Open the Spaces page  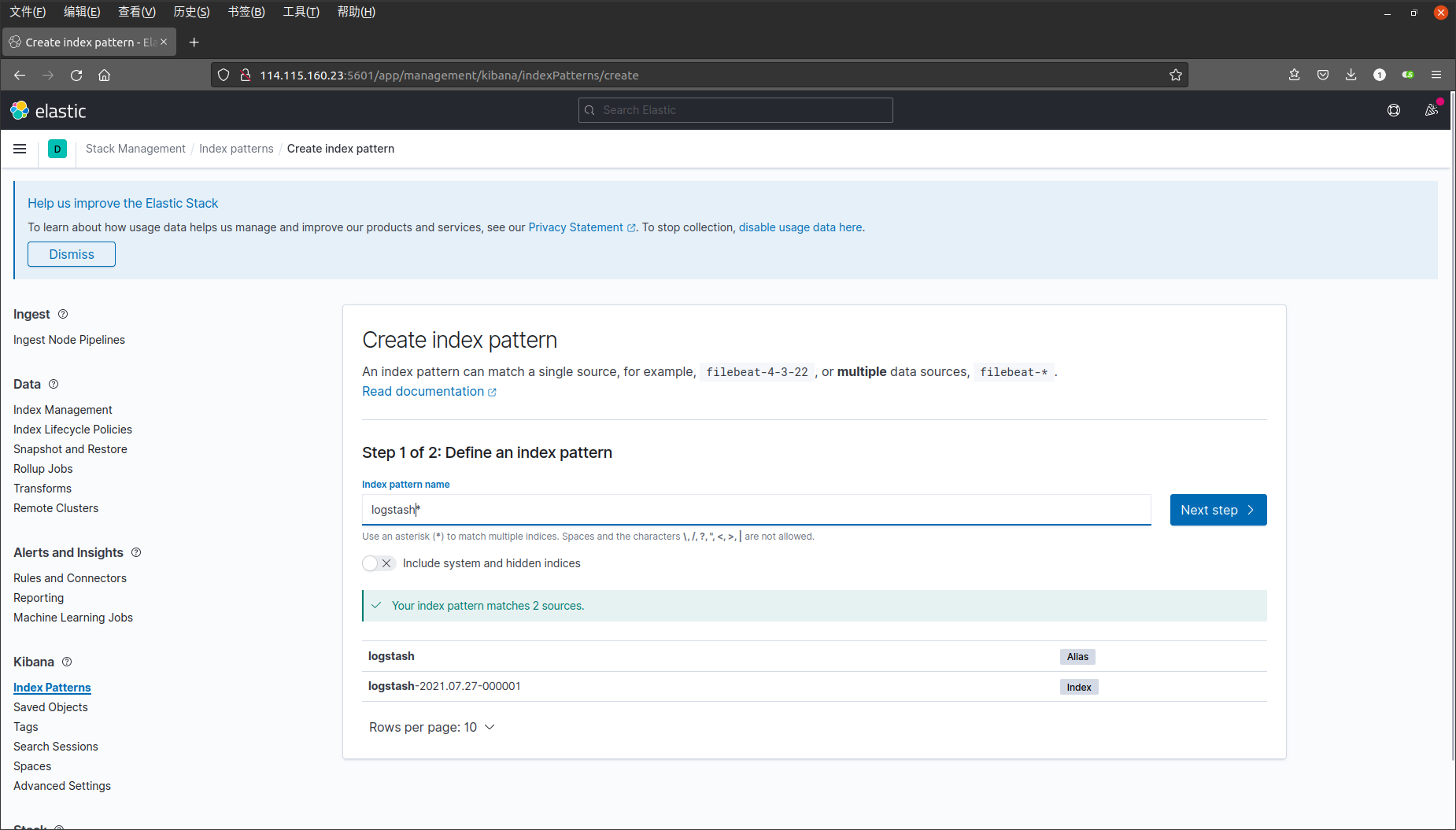[32, 766]
